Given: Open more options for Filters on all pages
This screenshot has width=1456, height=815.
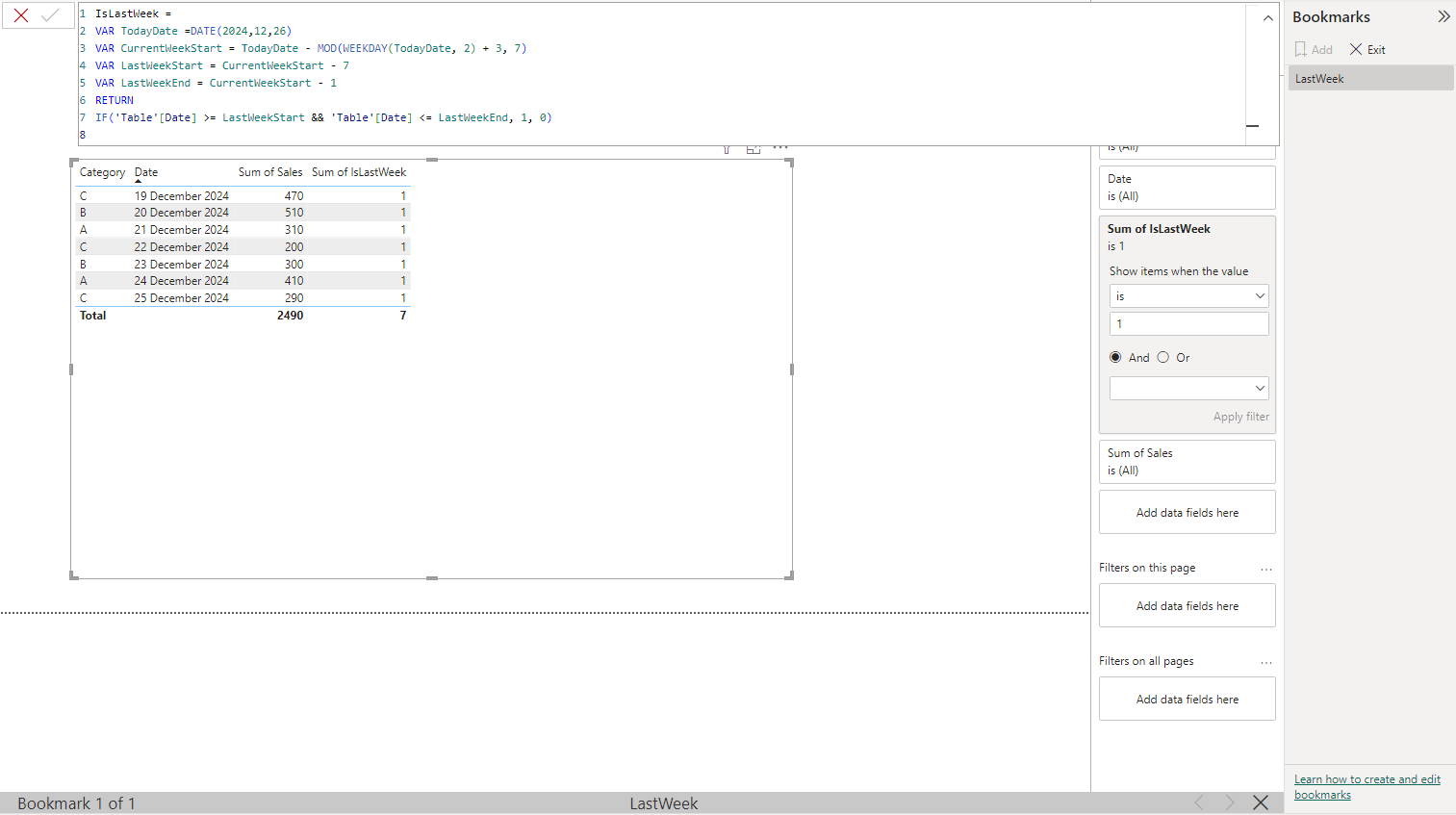Looking at the screenshot, I should pyautogui.click(x=1266, y=662).
